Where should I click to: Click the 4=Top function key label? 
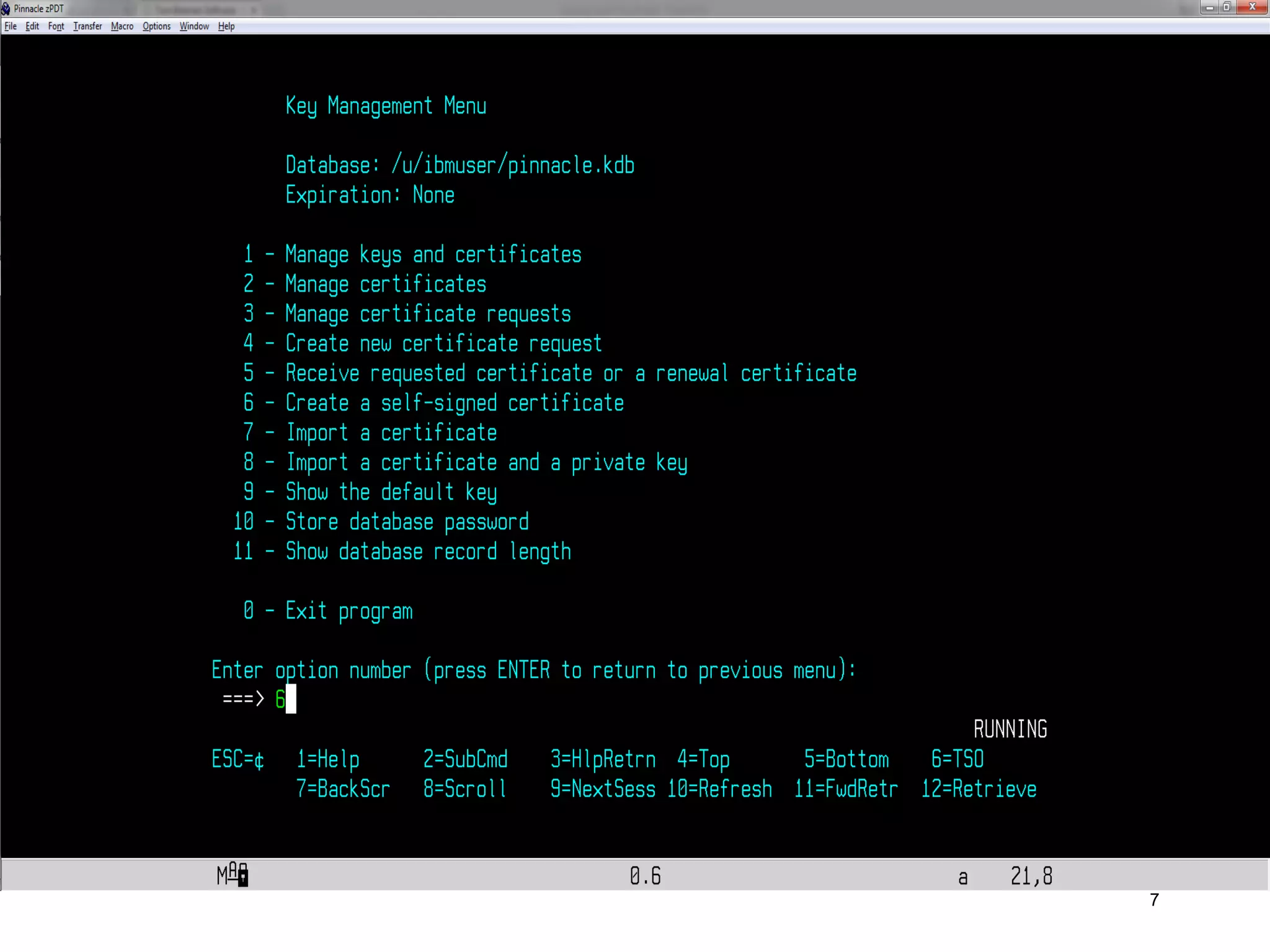pyautogui.click(x=703, y=759)
